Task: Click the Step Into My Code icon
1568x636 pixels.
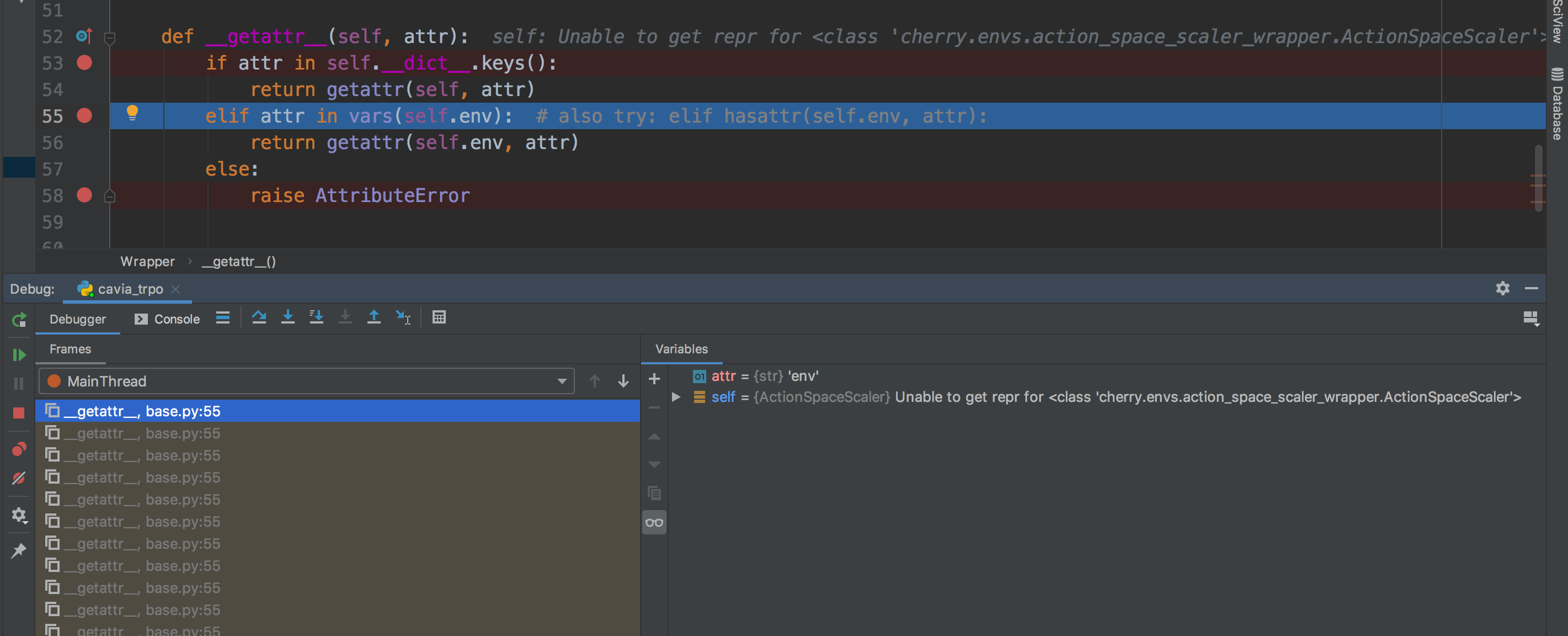Action: 317,317
